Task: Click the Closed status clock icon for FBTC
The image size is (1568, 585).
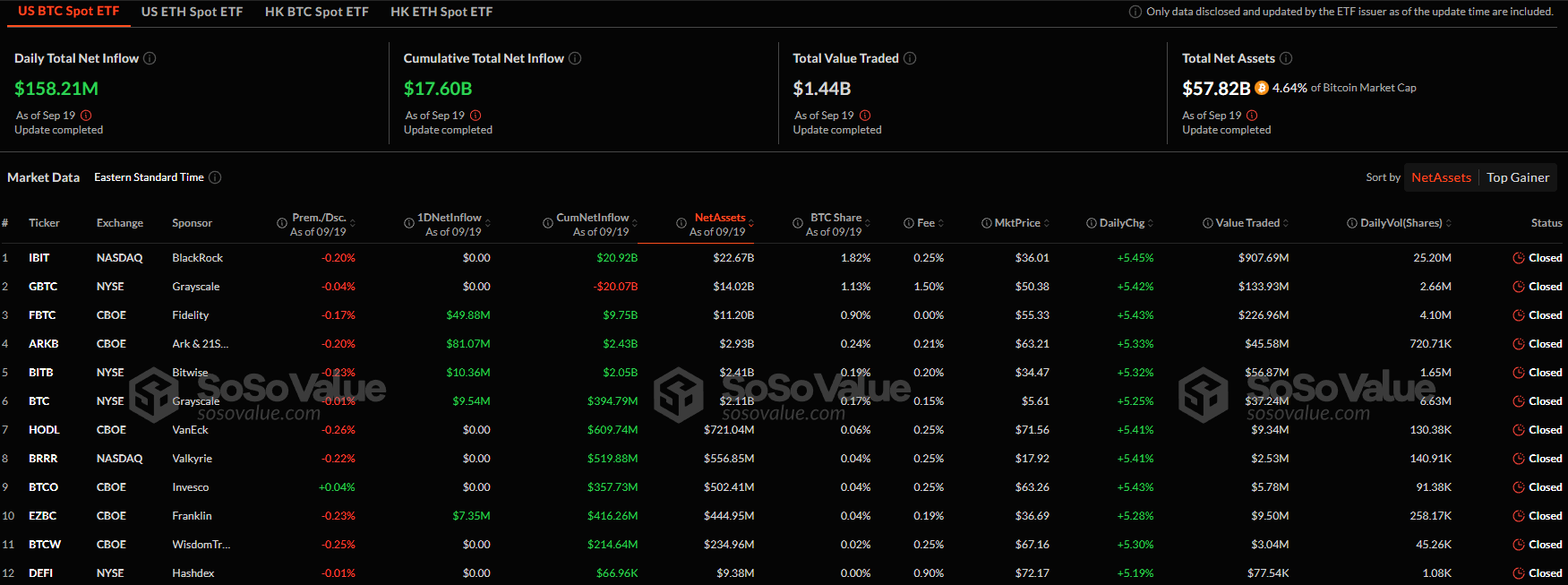Action: [1519, 315]
